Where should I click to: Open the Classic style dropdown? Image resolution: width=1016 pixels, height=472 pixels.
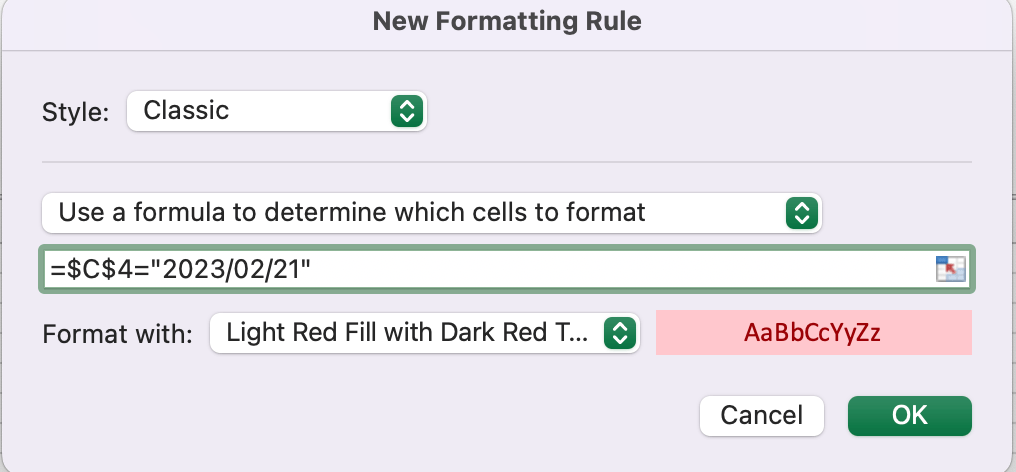[x=276, y=111]
